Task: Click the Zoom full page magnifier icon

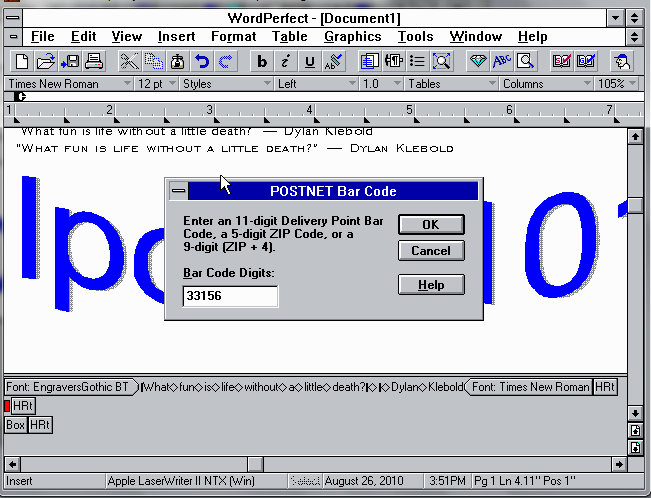Action: click(441, 62)
